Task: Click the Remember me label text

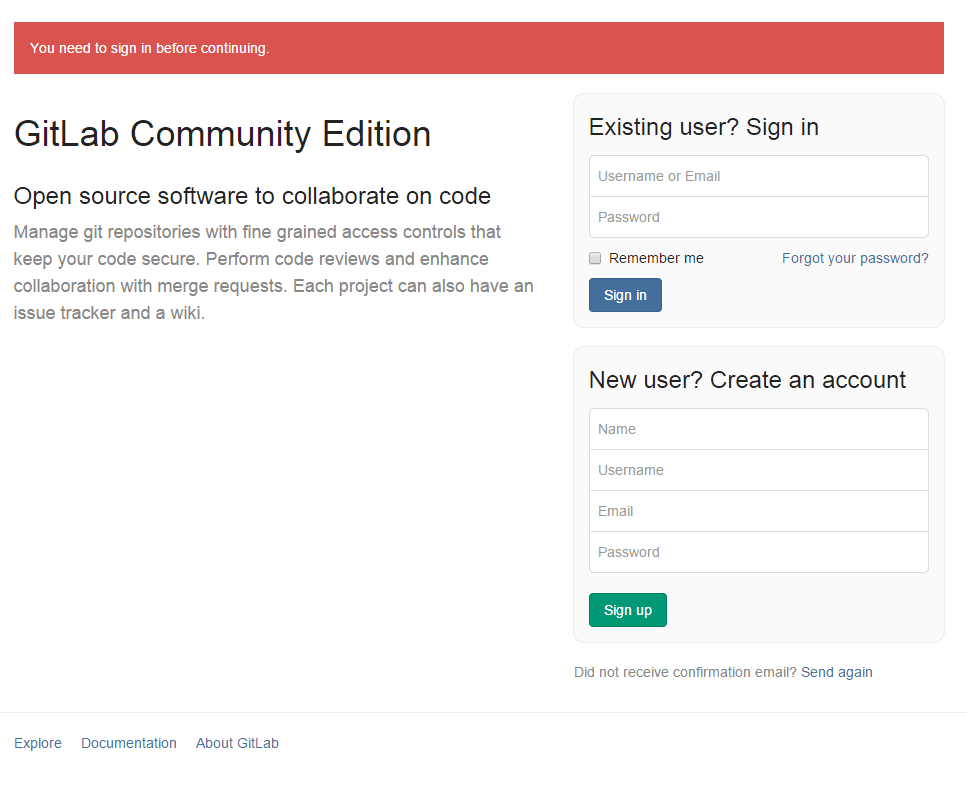Action: pyautogui.click(x=656, y=258)
